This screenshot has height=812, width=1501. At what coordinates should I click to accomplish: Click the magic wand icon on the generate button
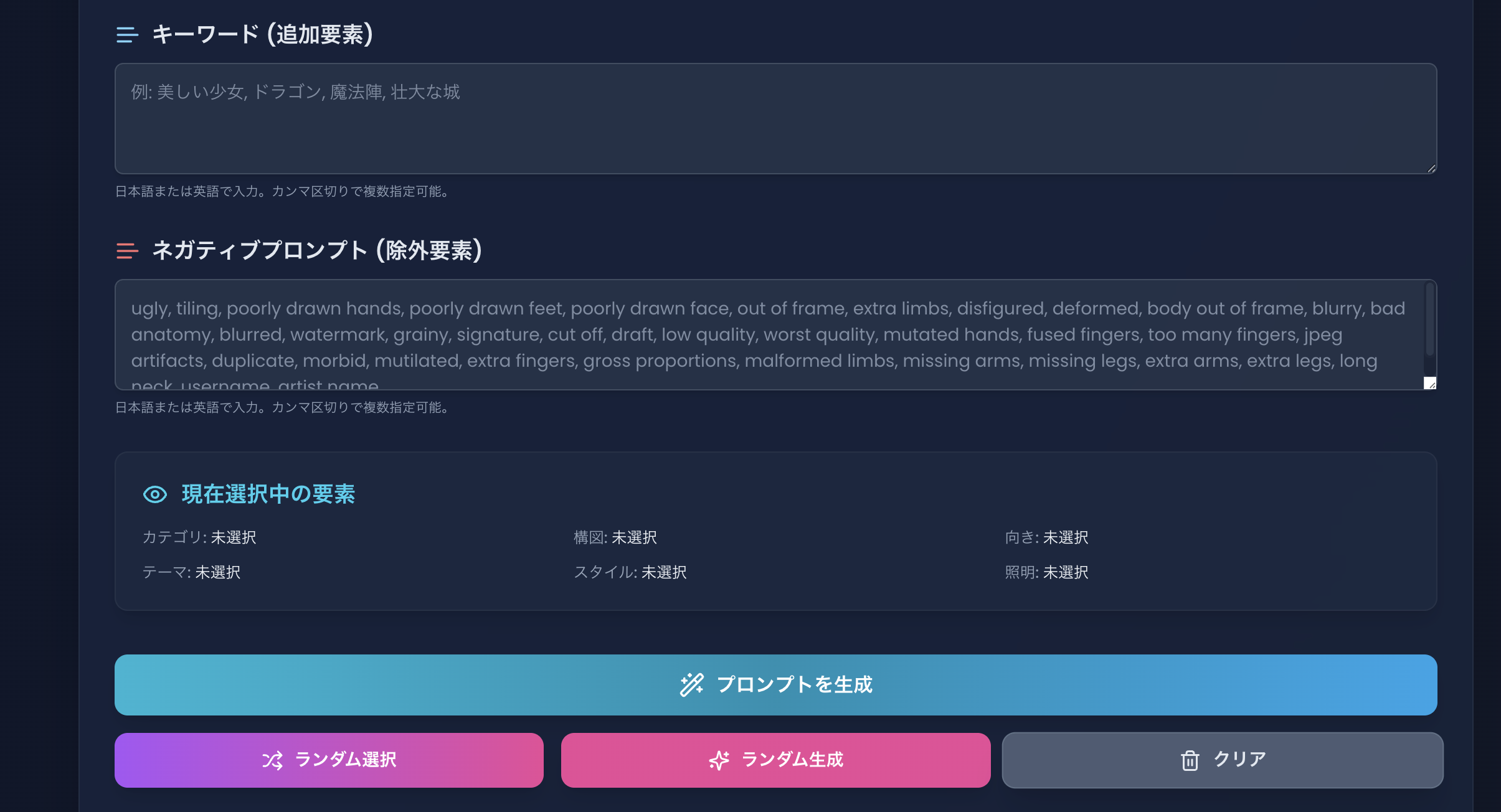[691, 684]
